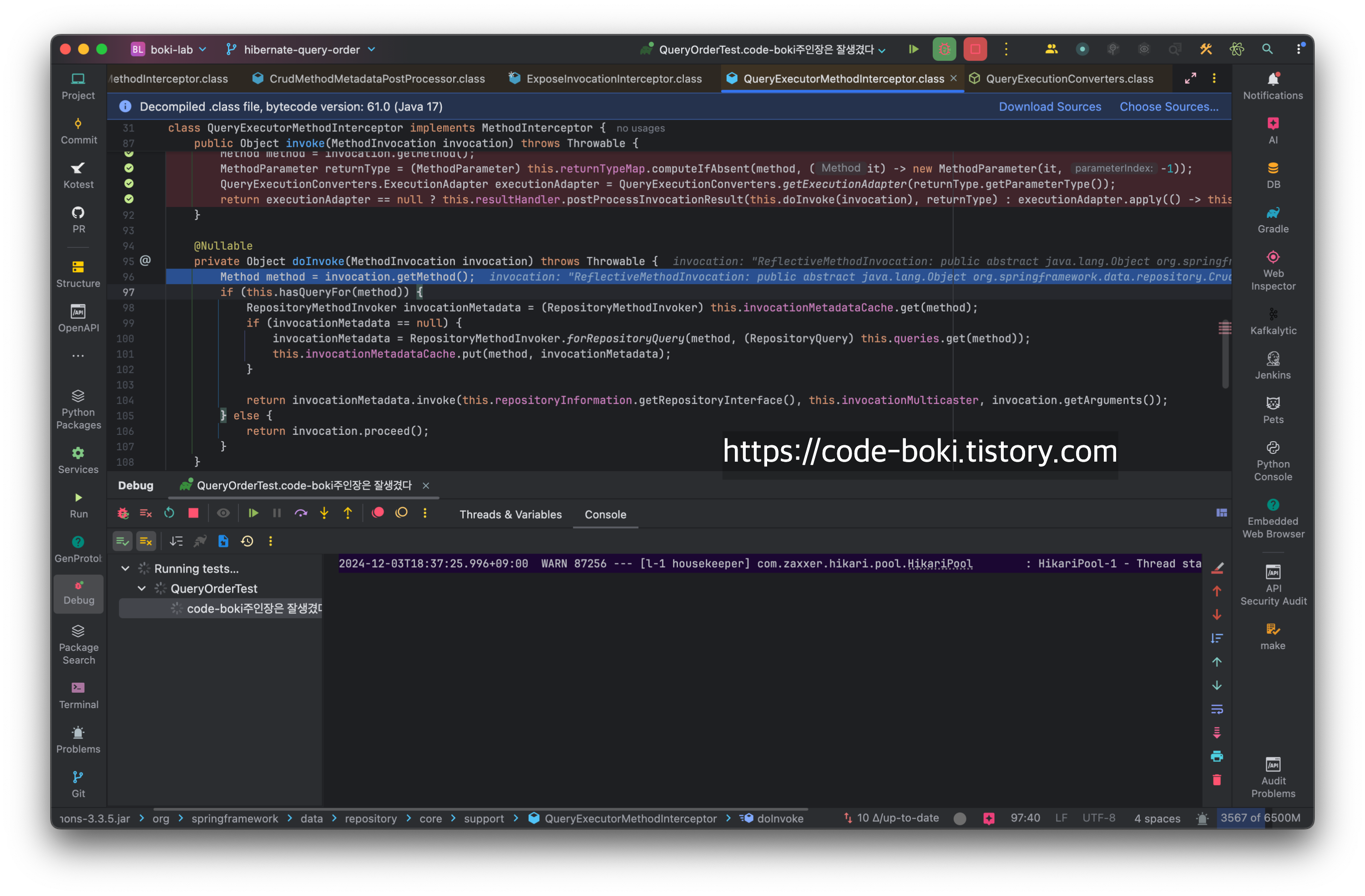Click memory indicator 3567 of 6500M
This screenshot has width=1365, height=896.
pyautogui.click(x=1259, y=818)
